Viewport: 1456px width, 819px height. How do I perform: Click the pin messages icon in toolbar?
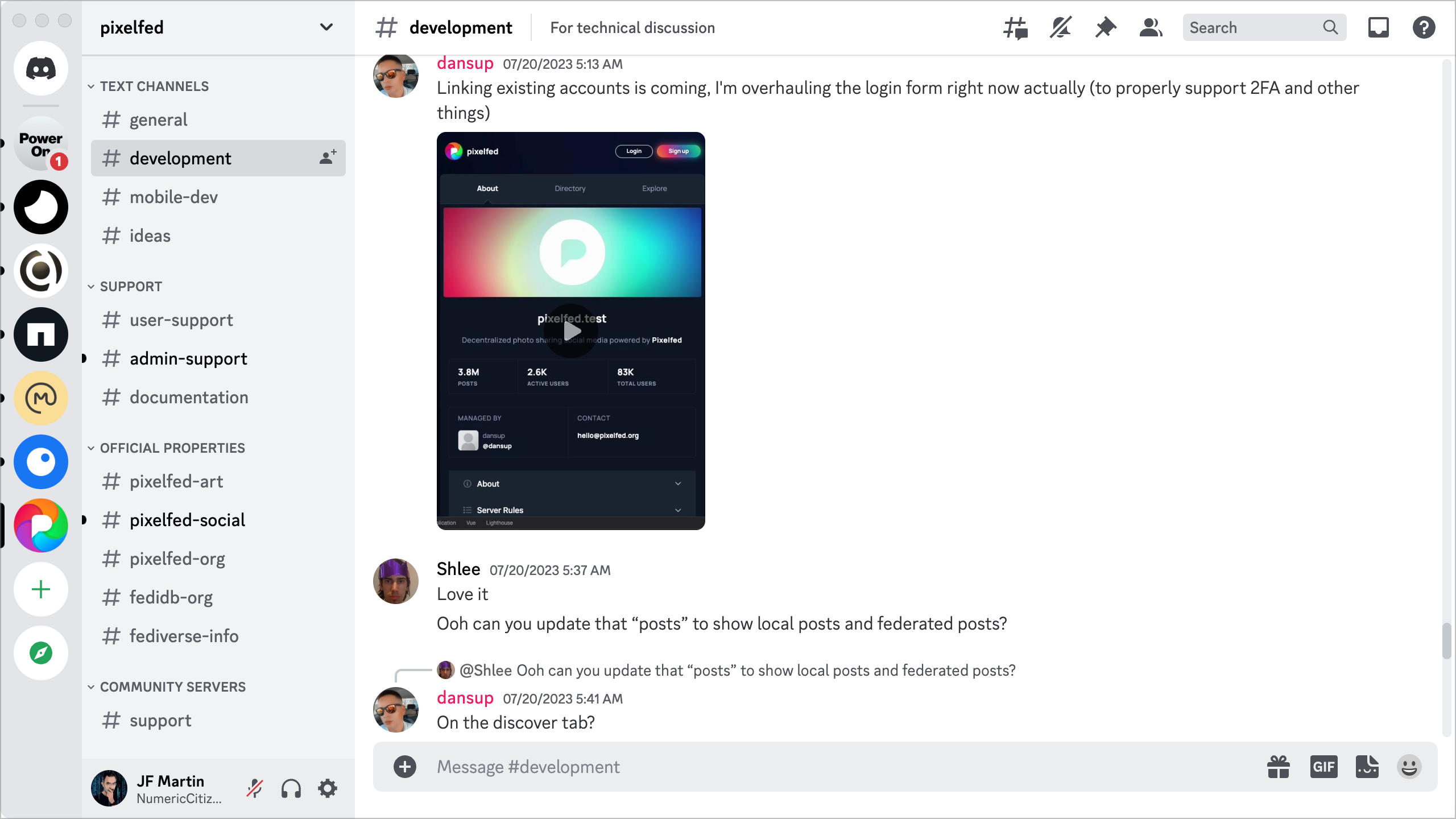1104,27
